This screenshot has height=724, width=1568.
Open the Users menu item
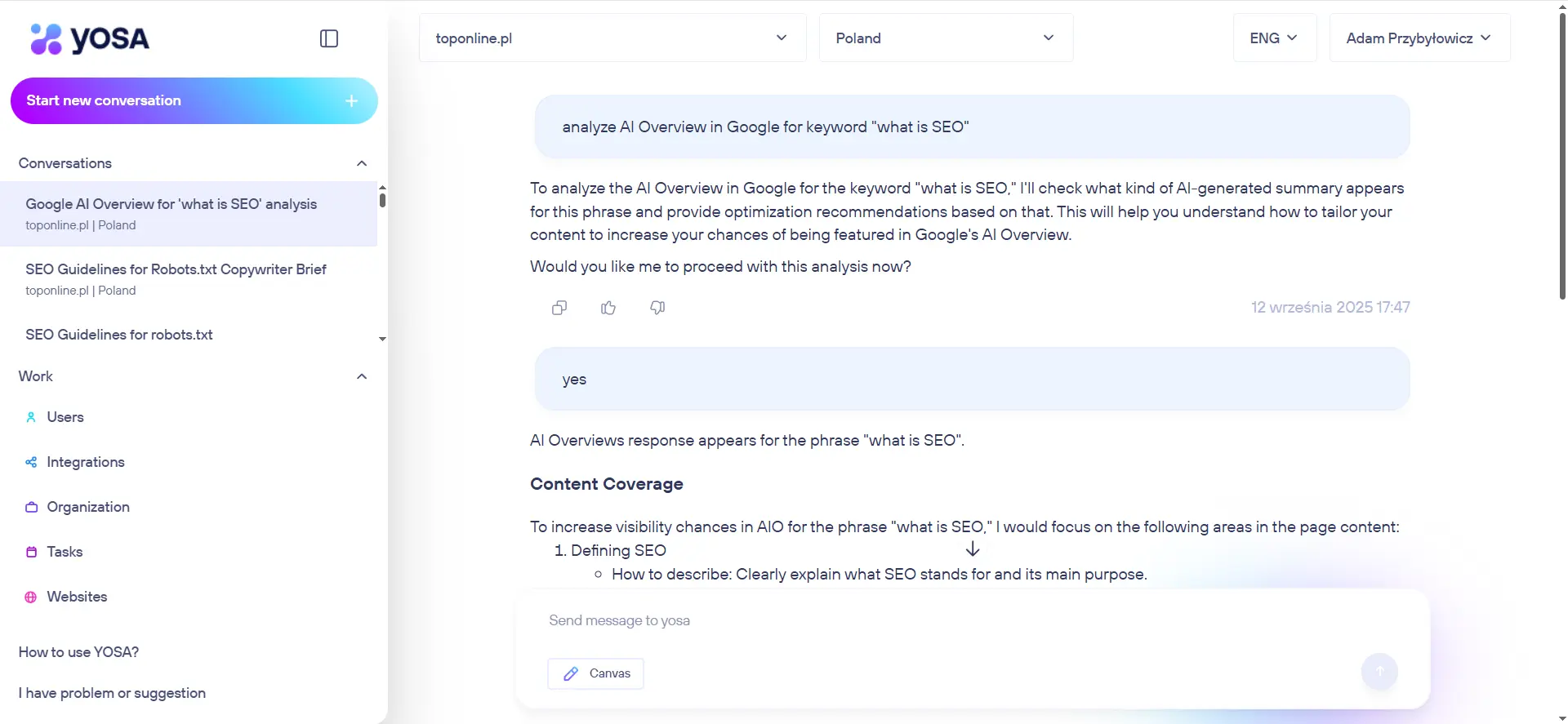point(65,417)
